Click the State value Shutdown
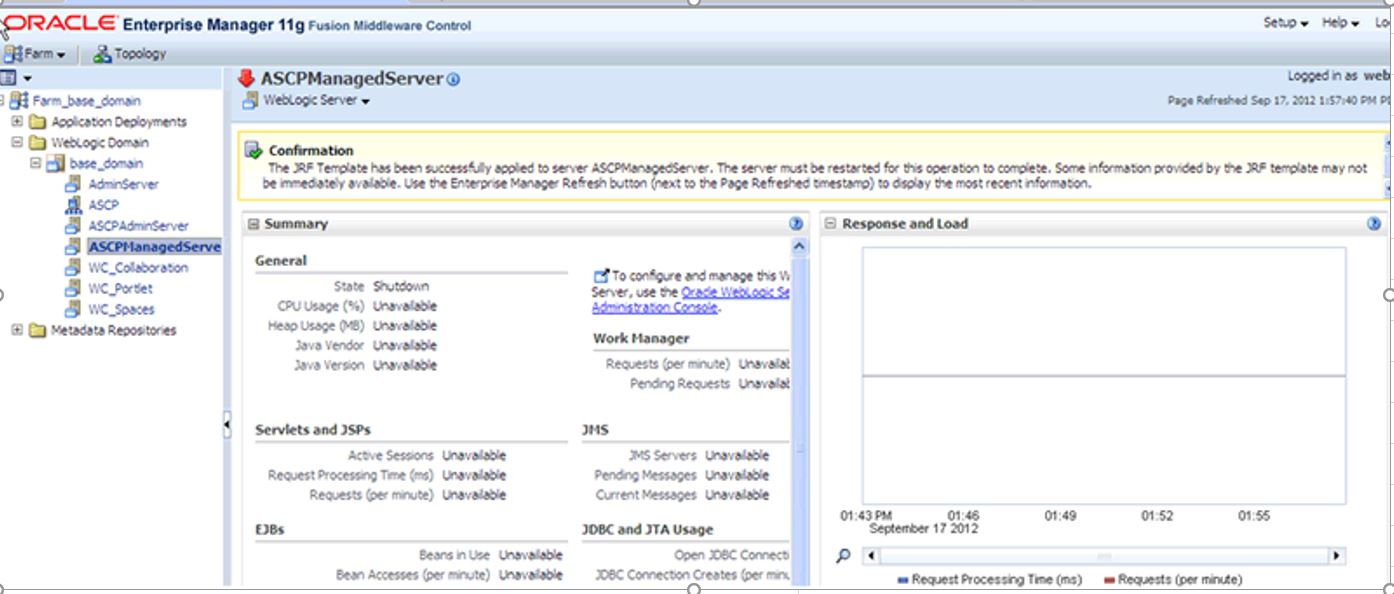This screenshot has height=594, width=1394. coord(401,286)
